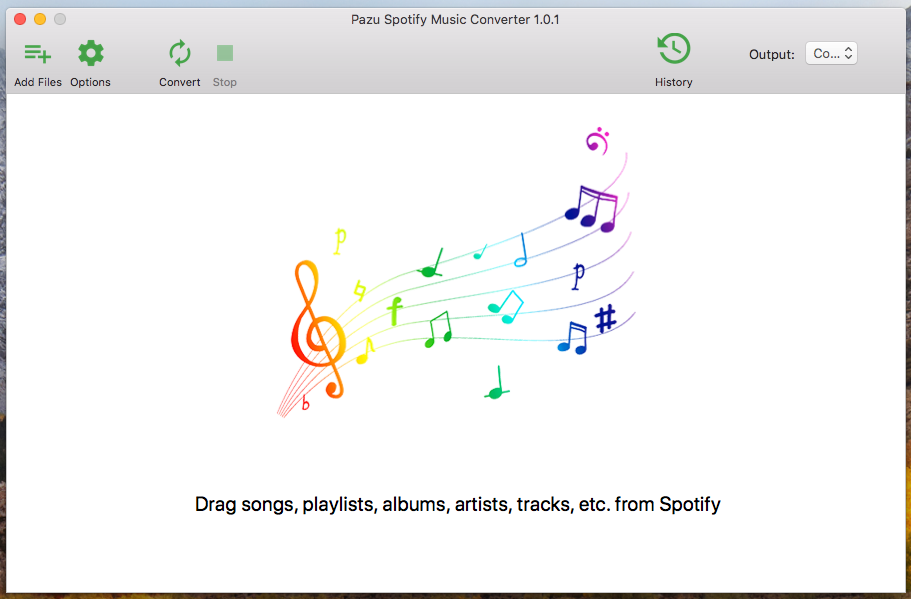
Task: Click the drag songs instruction text
Action: point(456,504)
